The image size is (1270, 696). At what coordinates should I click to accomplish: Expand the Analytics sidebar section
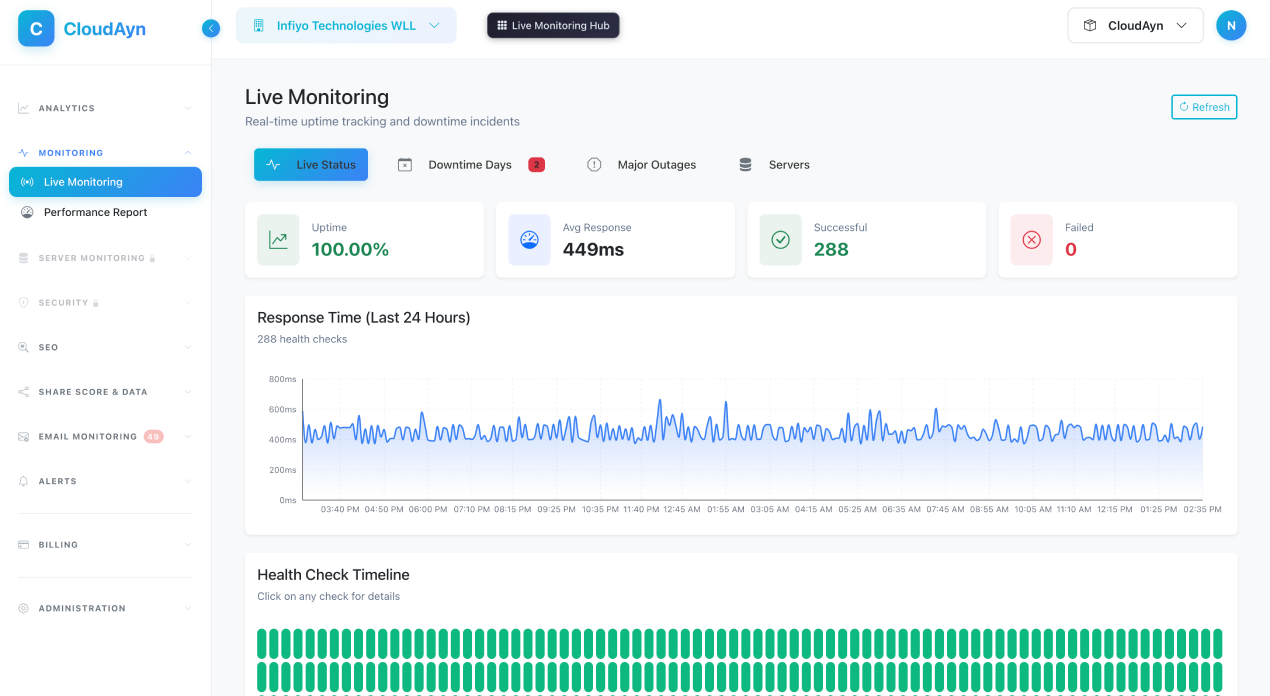point(105,108)
